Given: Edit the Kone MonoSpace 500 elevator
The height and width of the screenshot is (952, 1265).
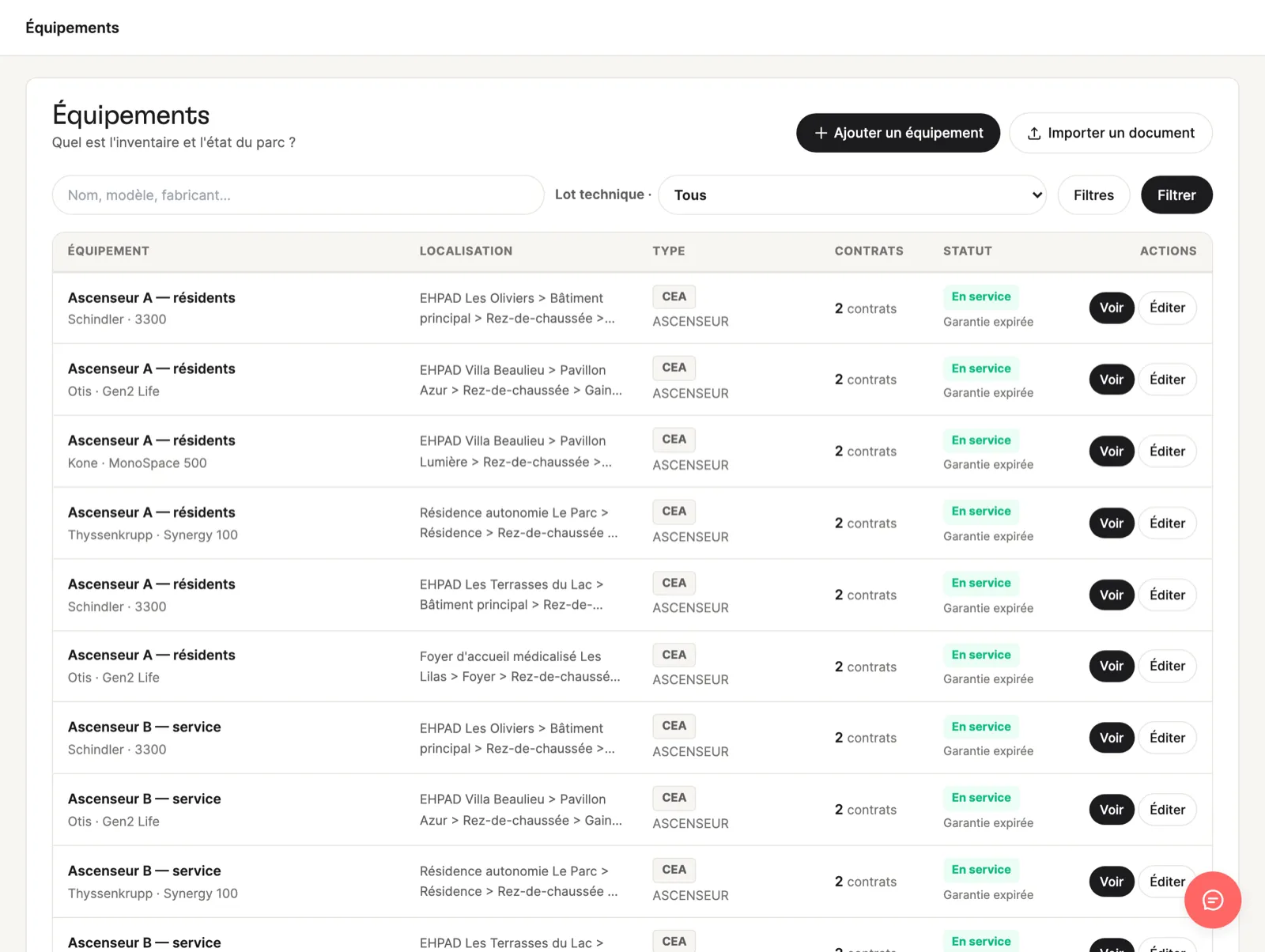Looking at the screenshot, I should pos(1167,451).
